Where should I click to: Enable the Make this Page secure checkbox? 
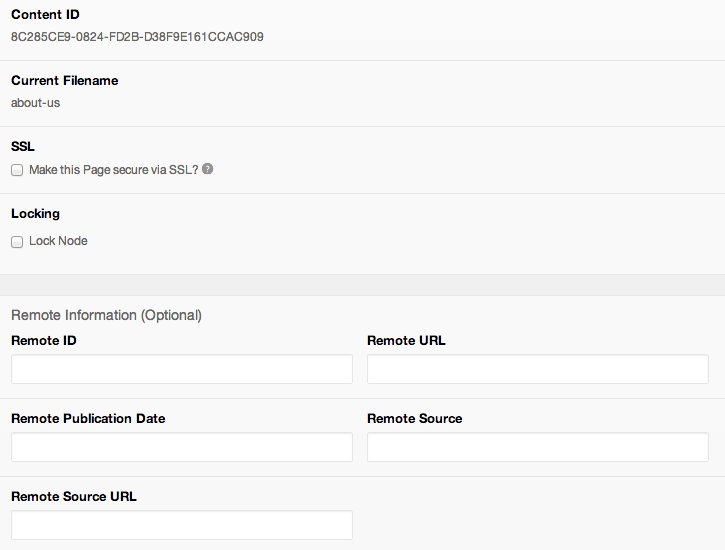(17, 170)
